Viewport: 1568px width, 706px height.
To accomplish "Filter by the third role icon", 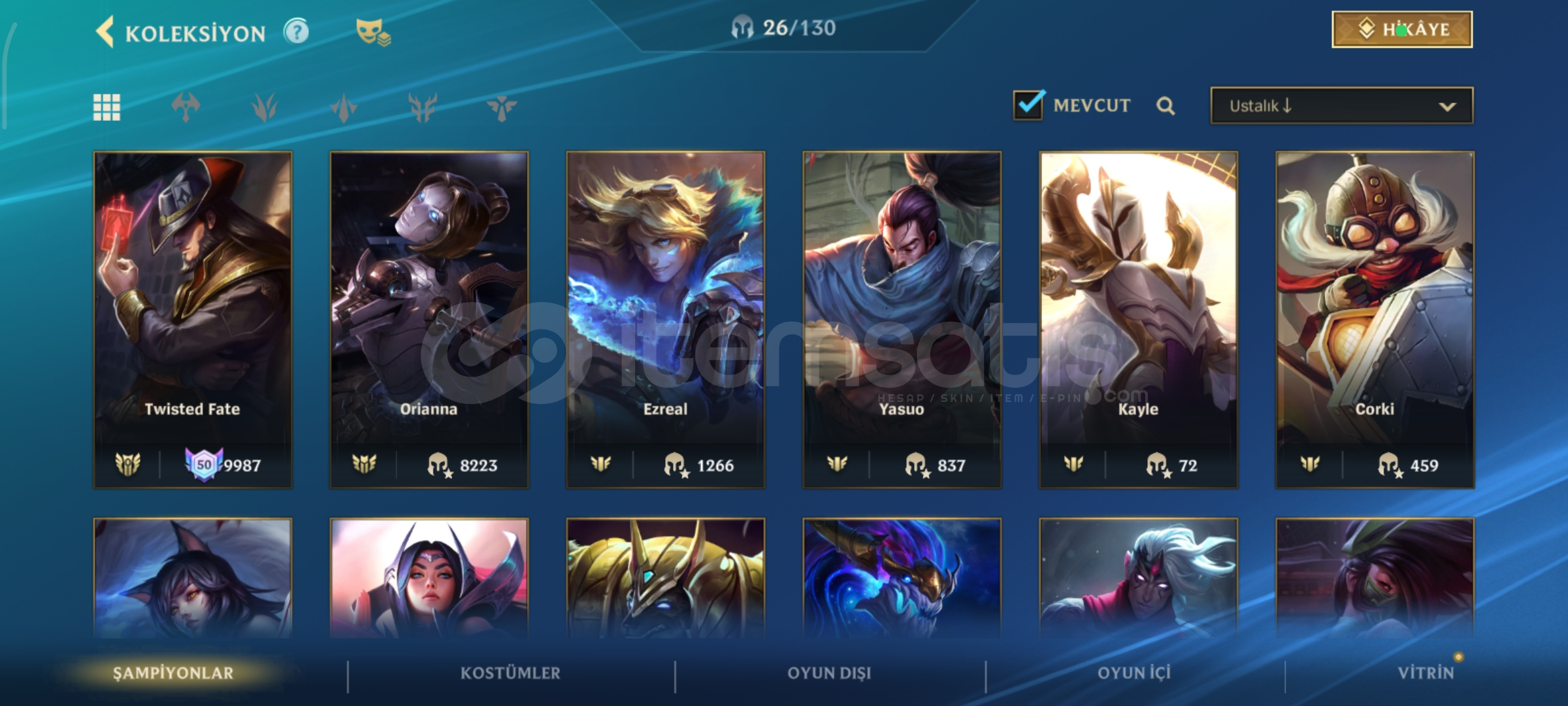I will (344, 107).
